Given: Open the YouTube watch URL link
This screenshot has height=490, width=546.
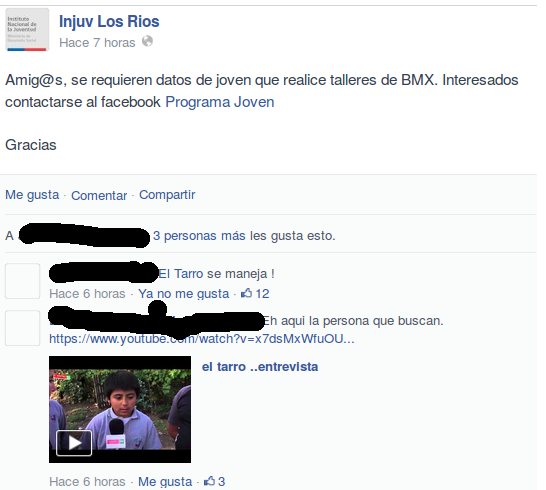Looking at the screenshot, I should 202,339.
